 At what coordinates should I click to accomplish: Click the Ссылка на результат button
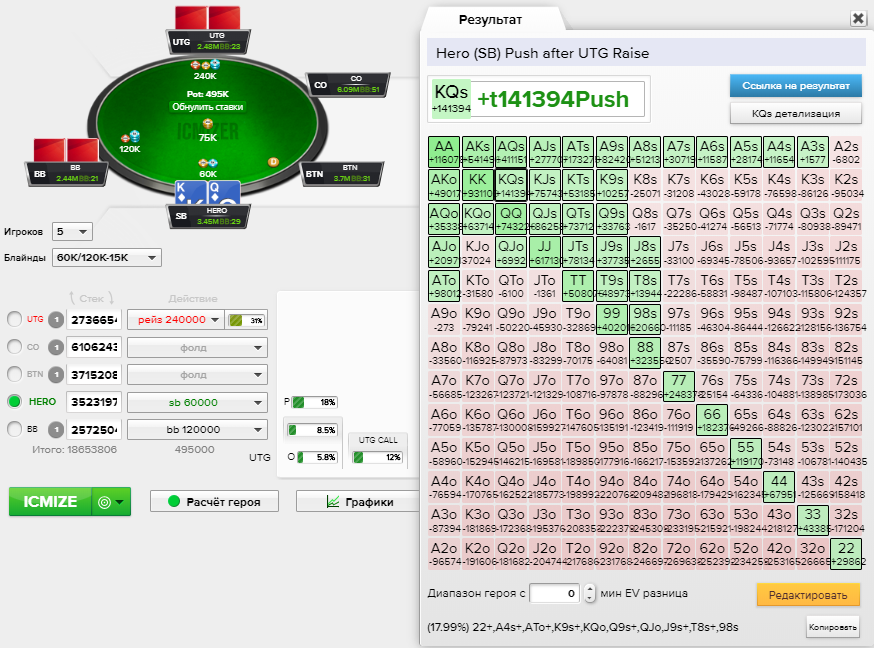[x=795, y=86]
